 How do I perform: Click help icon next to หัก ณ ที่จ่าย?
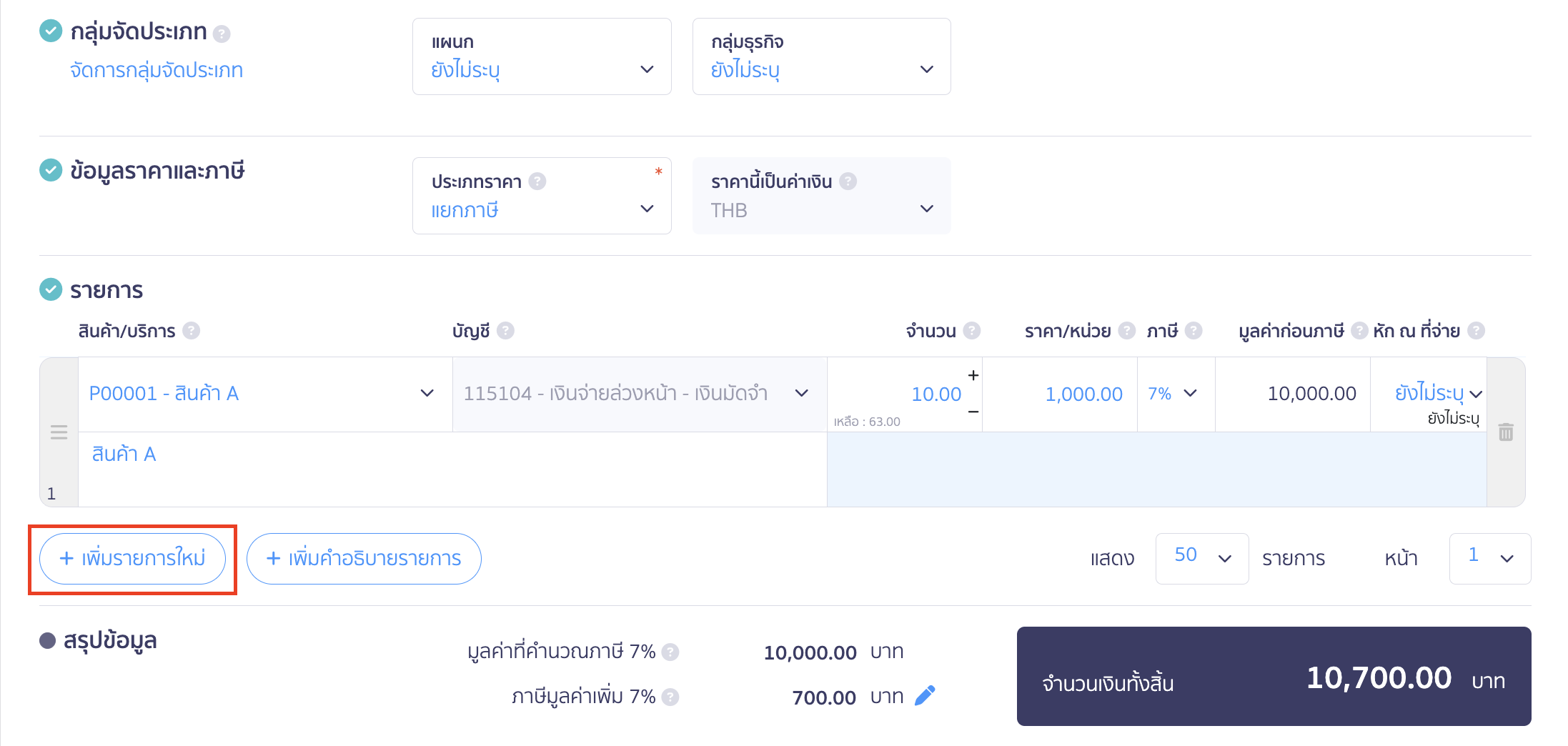tap(1476, 331)
